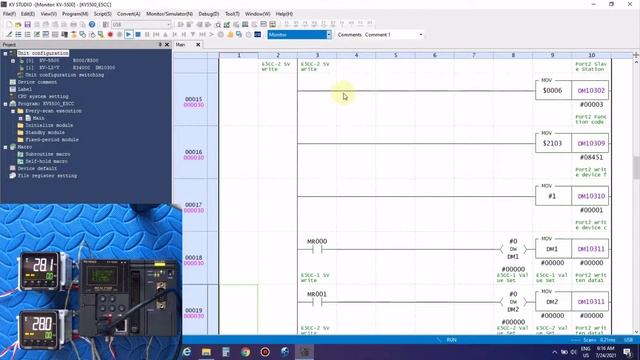
Task: Open Calculator from the taskbar
Action: 226,351
